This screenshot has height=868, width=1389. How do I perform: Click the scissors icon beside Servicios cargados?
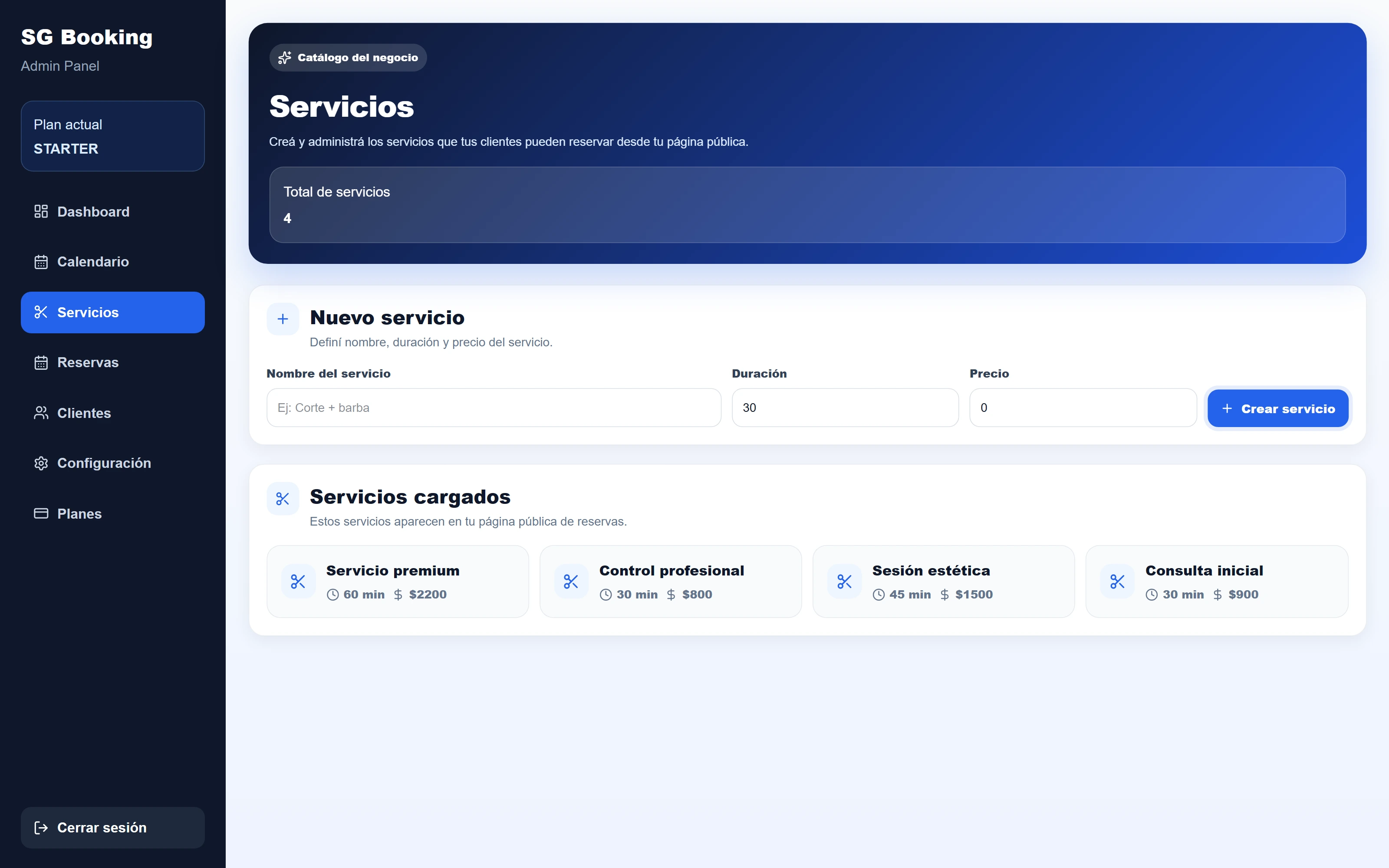283,499
